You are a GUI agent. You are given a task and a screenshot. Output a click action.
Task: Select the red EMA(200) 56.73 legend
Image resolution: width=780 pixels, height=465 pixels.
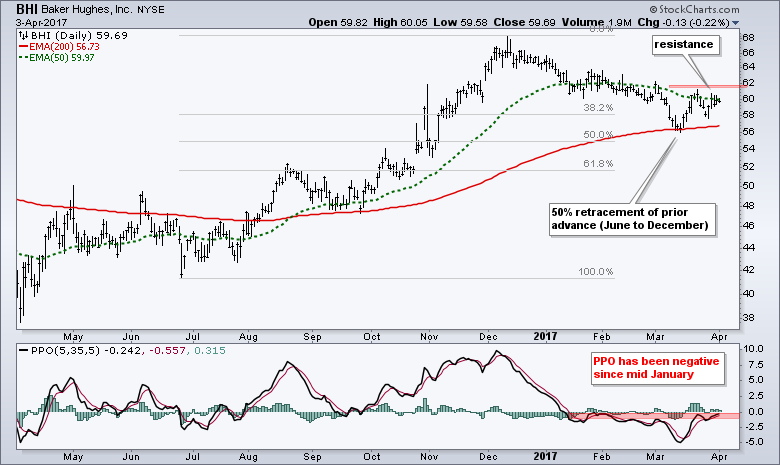pyautogui.click(x=59, y=47)
